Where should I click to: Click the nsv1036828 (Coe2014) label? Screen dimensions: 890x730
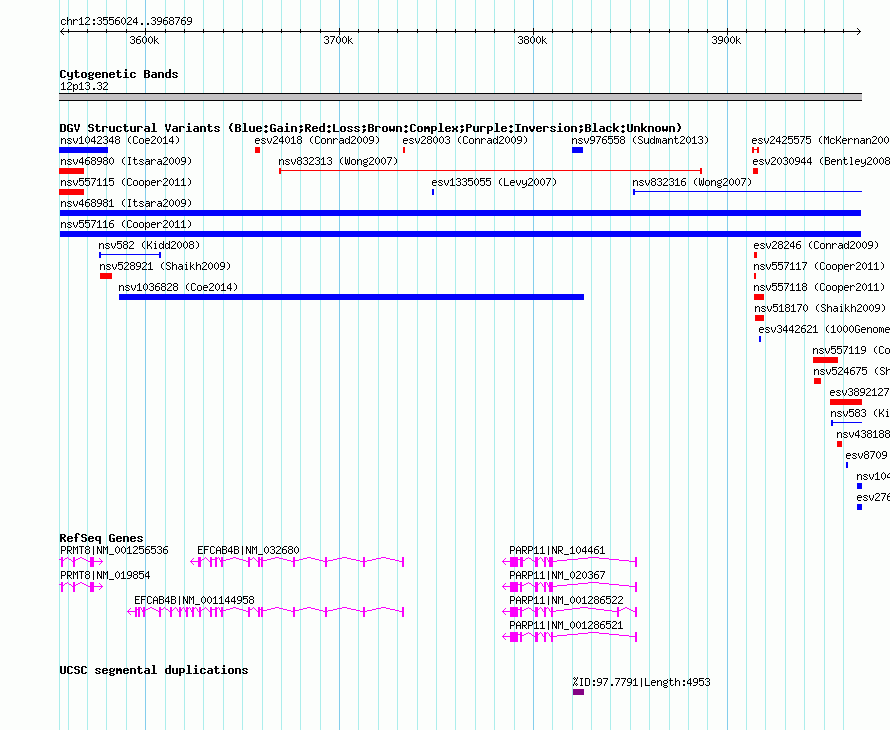[178, 287]
